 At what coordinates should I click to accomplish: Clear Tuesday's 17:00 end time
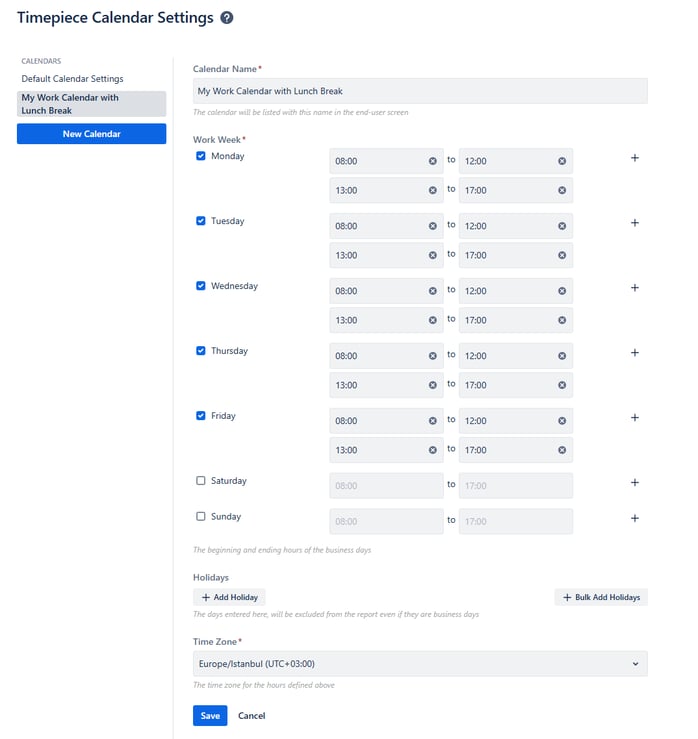(562, 255)
